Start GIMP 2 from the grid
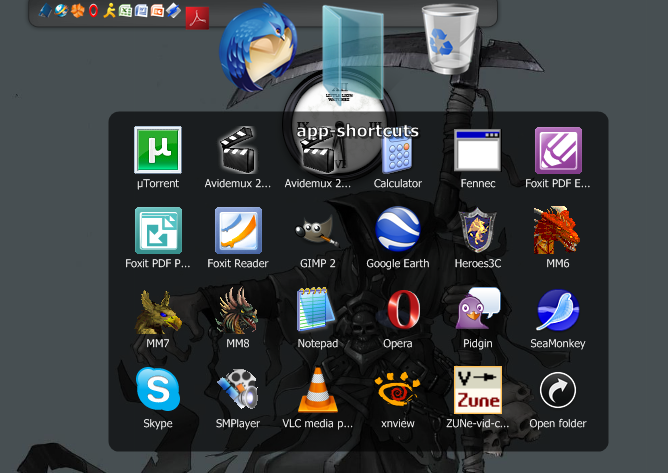 pos(317,231)
